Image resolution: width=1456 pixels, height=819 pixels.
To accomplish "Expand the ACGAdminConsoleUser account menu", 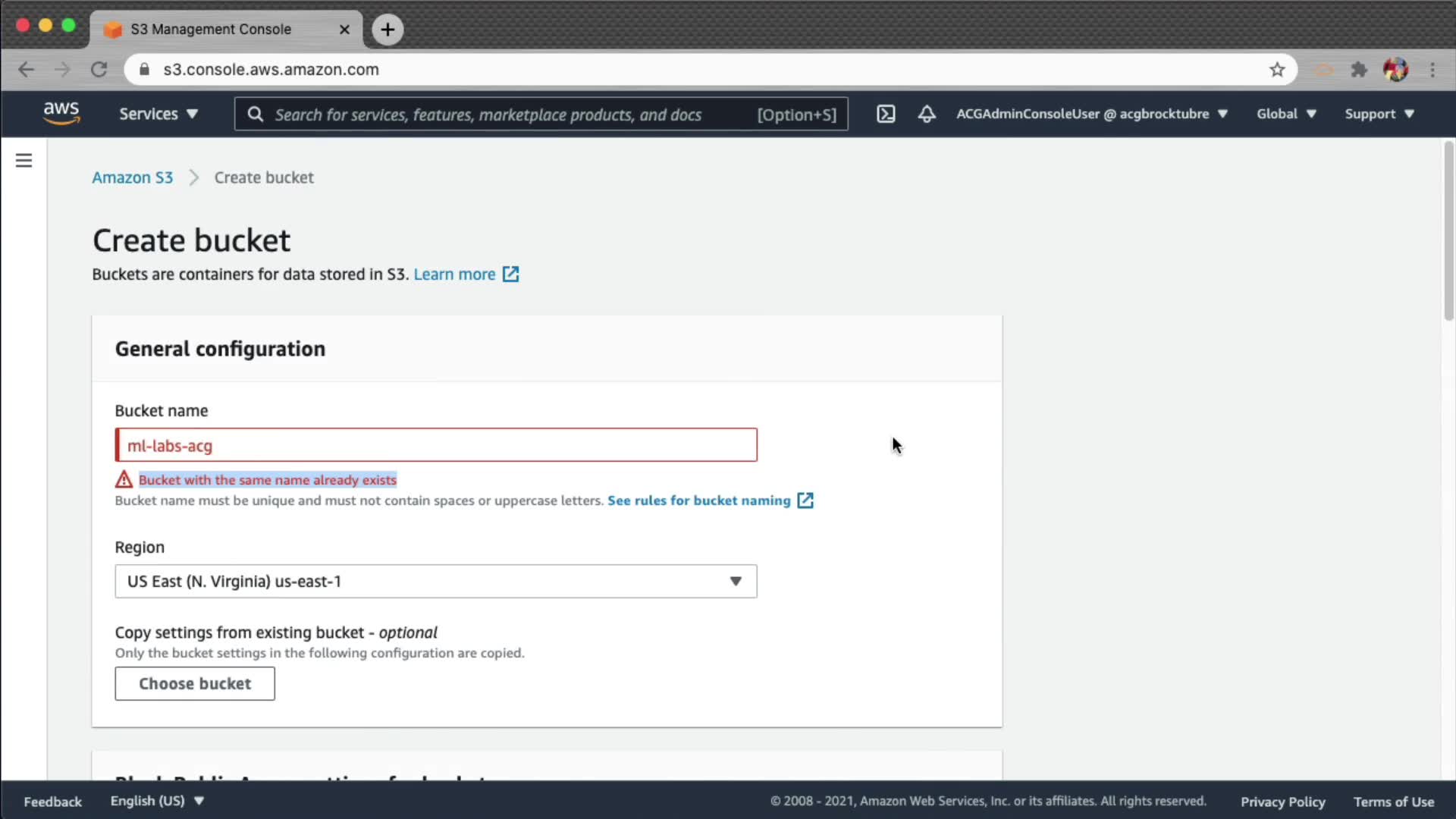I will (1091, 114).
